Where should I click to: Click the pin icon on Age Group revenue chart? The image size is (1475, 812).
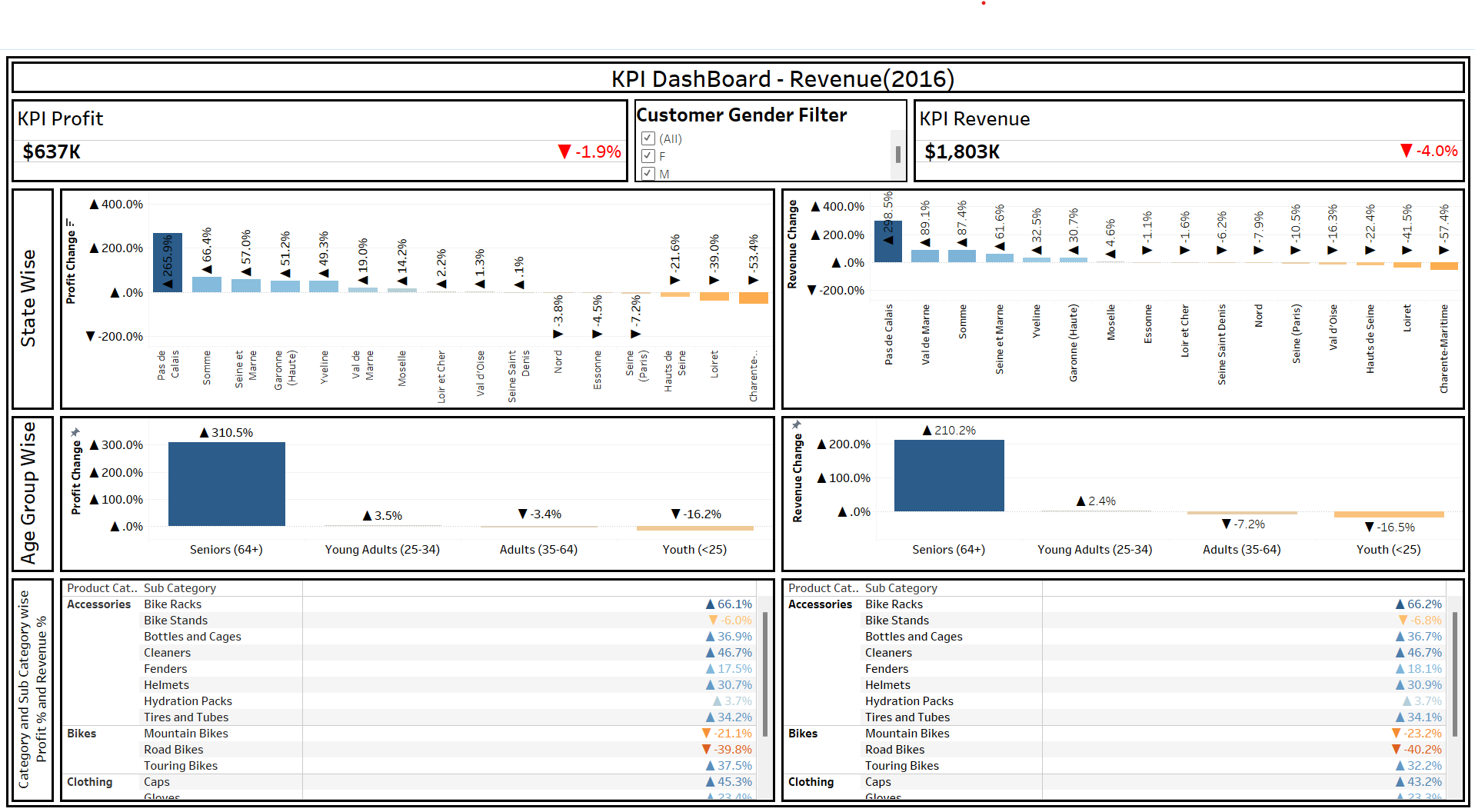[x=797, y=424]
